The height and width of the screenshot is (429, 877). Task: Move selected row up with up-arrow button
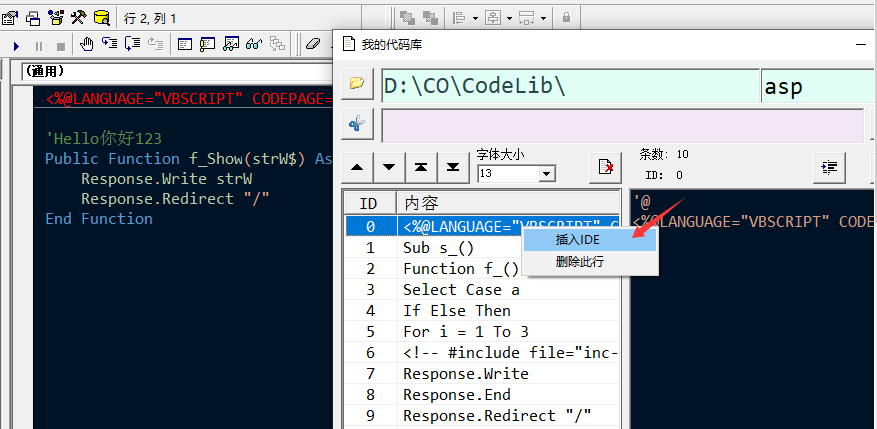[x=357, y=167]
